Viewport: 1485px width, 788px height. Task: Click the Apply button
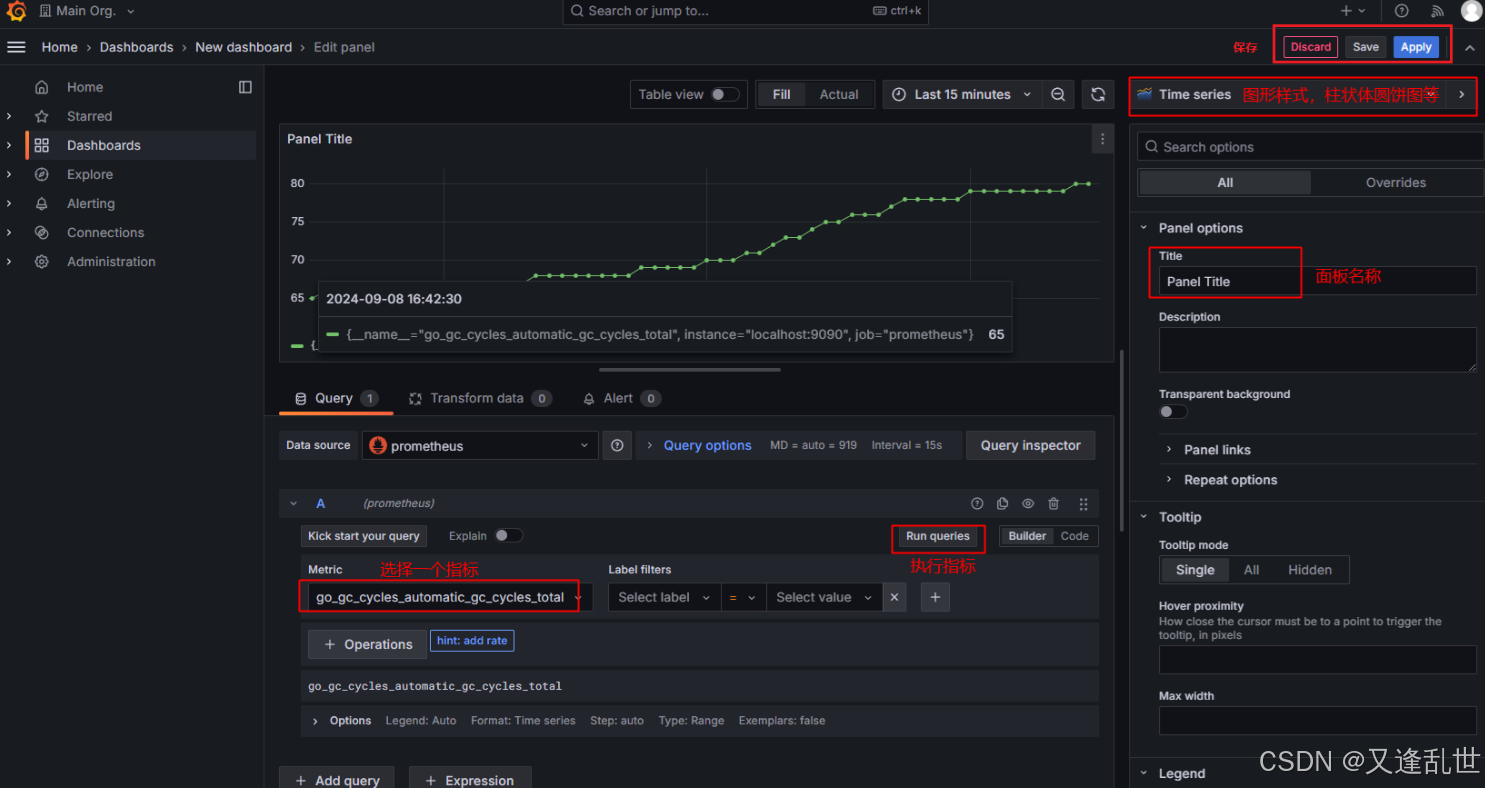(1416, 47)
